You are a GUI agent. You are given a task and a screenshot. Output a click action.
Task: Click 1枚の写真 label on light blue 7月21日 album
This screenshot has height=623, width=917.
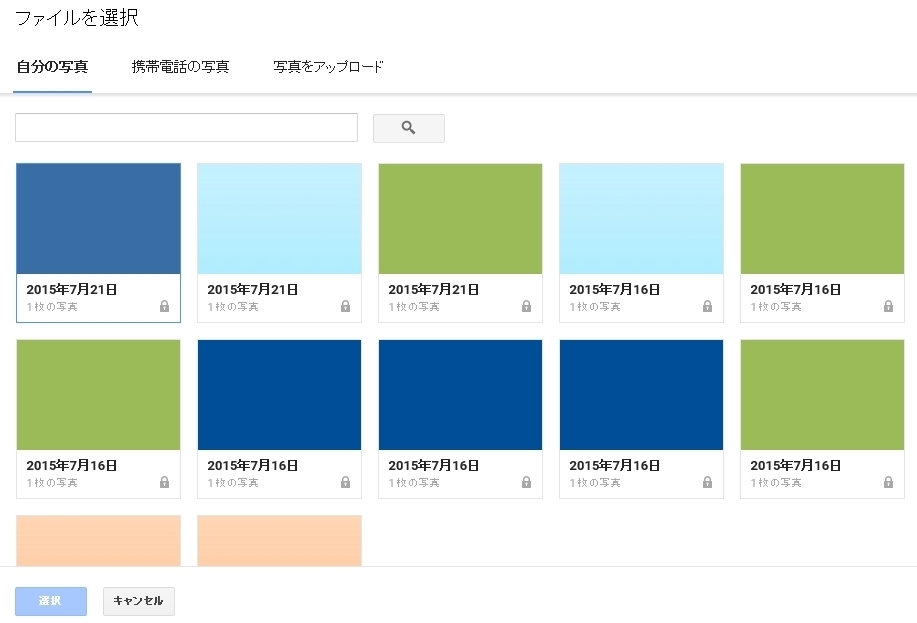click(x=233, y=307)
